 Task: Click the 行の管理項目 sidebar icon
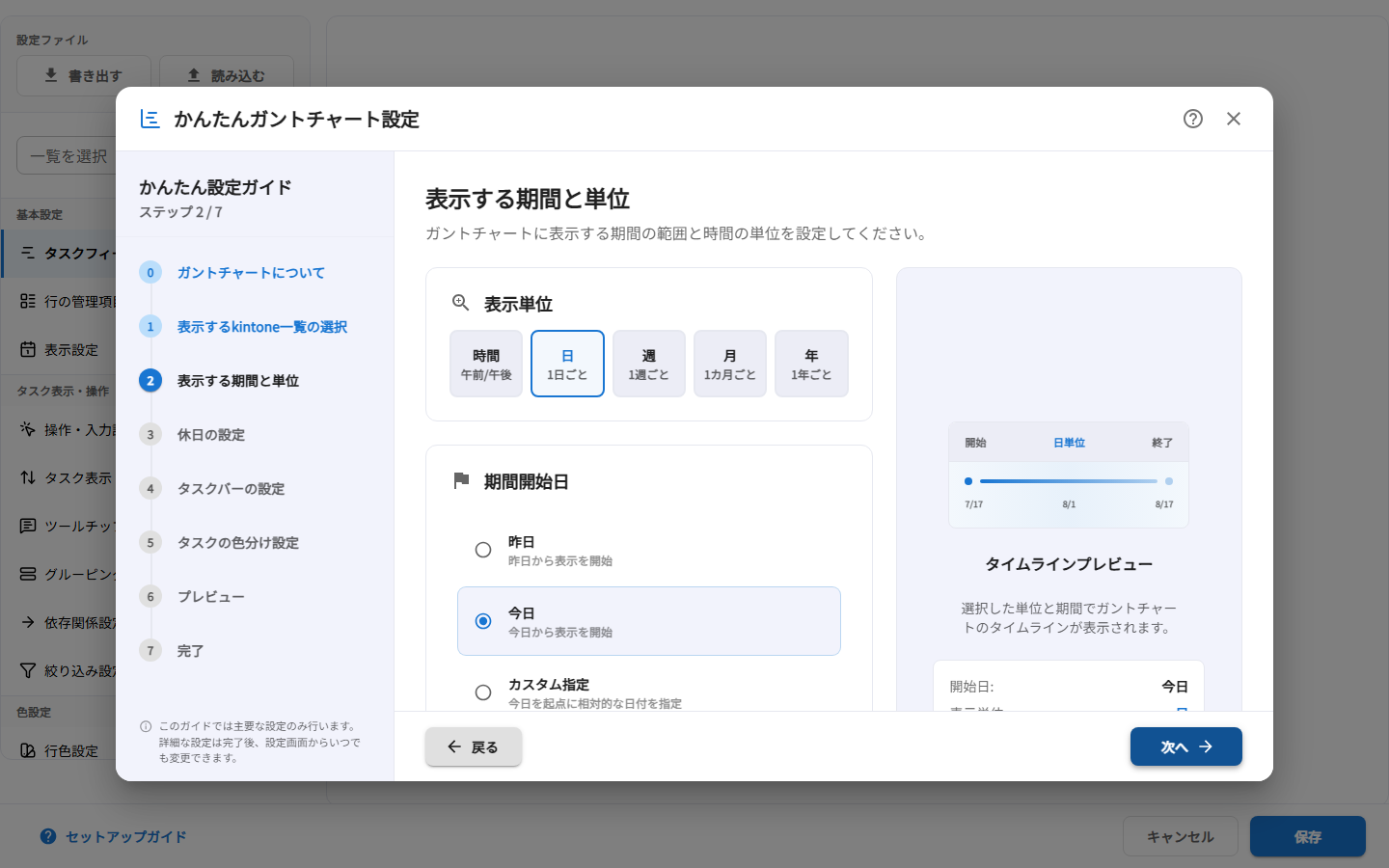click(28, 301)
